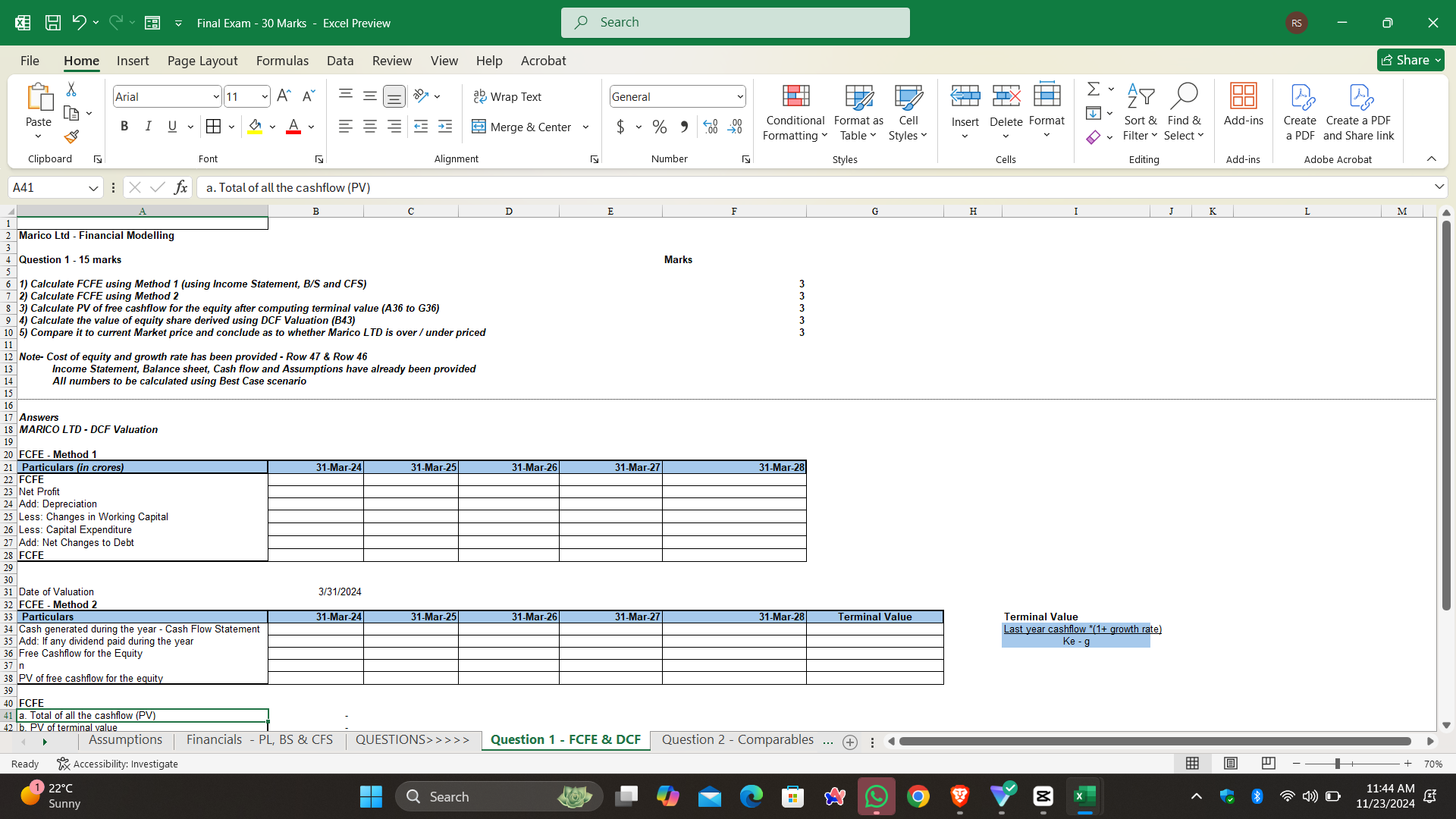Image resolution: width=1456 pixels, height=819 pixels.
Task: Open the Number format dropdown showing General
Action: pos(739,96)
